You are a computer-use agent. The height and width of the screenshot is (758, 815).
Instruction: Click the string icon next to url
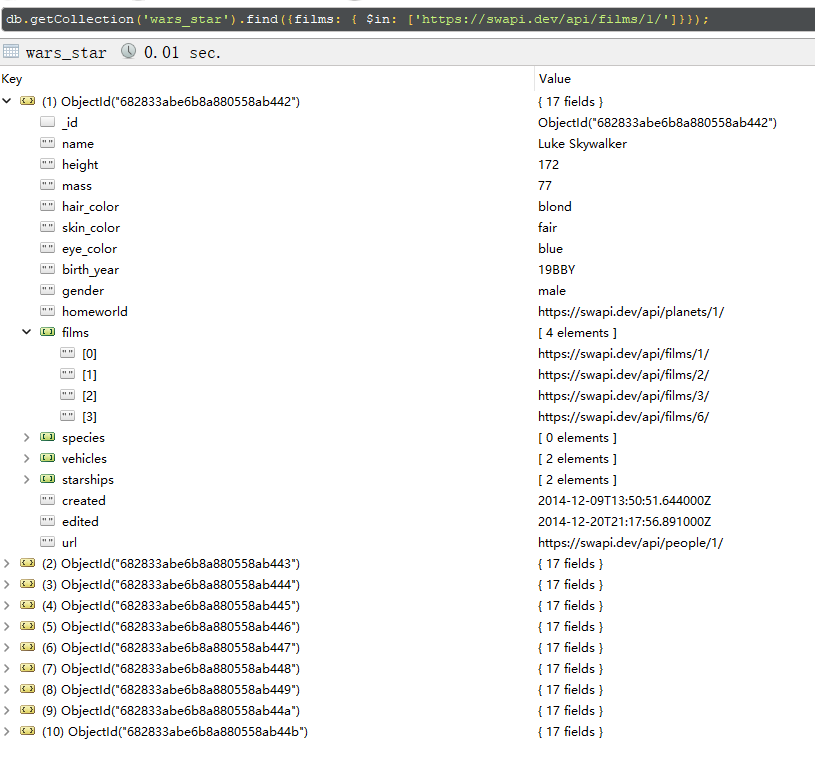pos(47,542)
